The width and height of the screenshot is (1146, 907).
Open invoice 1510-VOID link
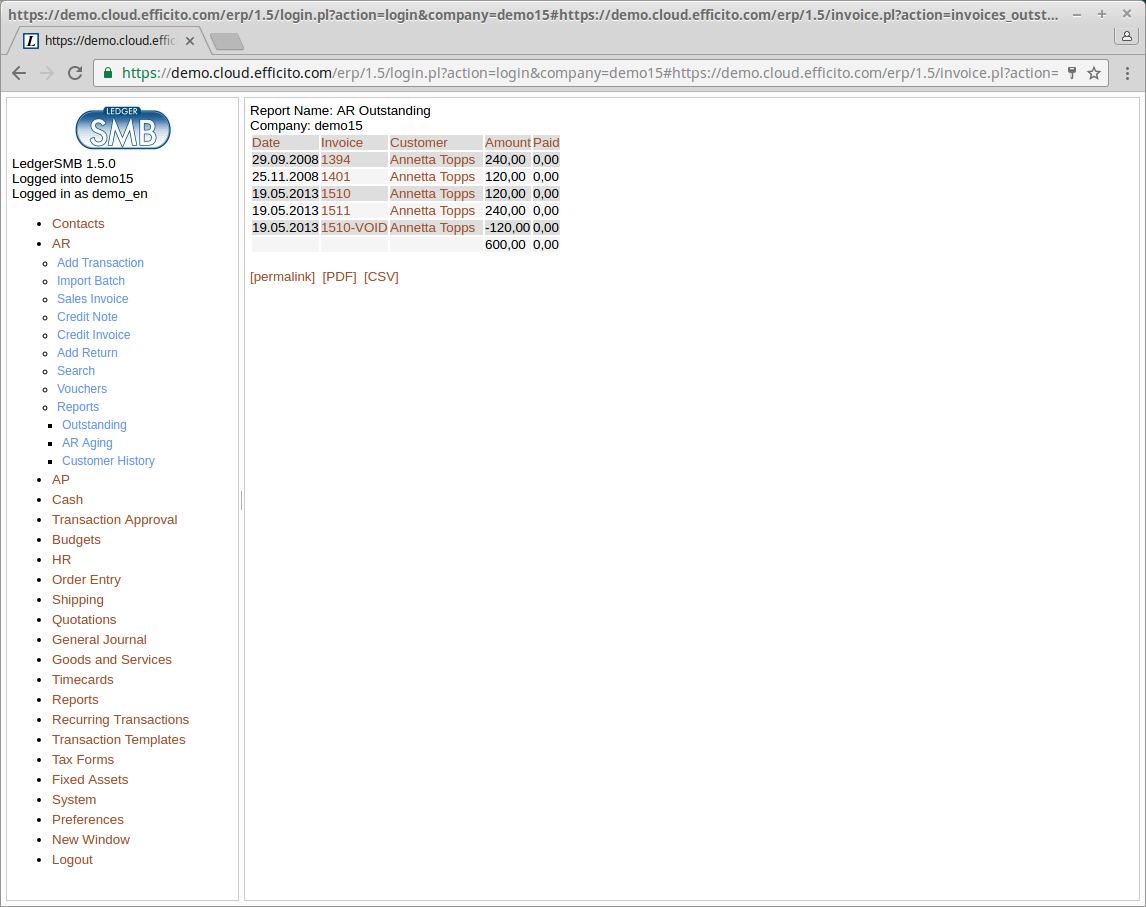coord(353,228)
